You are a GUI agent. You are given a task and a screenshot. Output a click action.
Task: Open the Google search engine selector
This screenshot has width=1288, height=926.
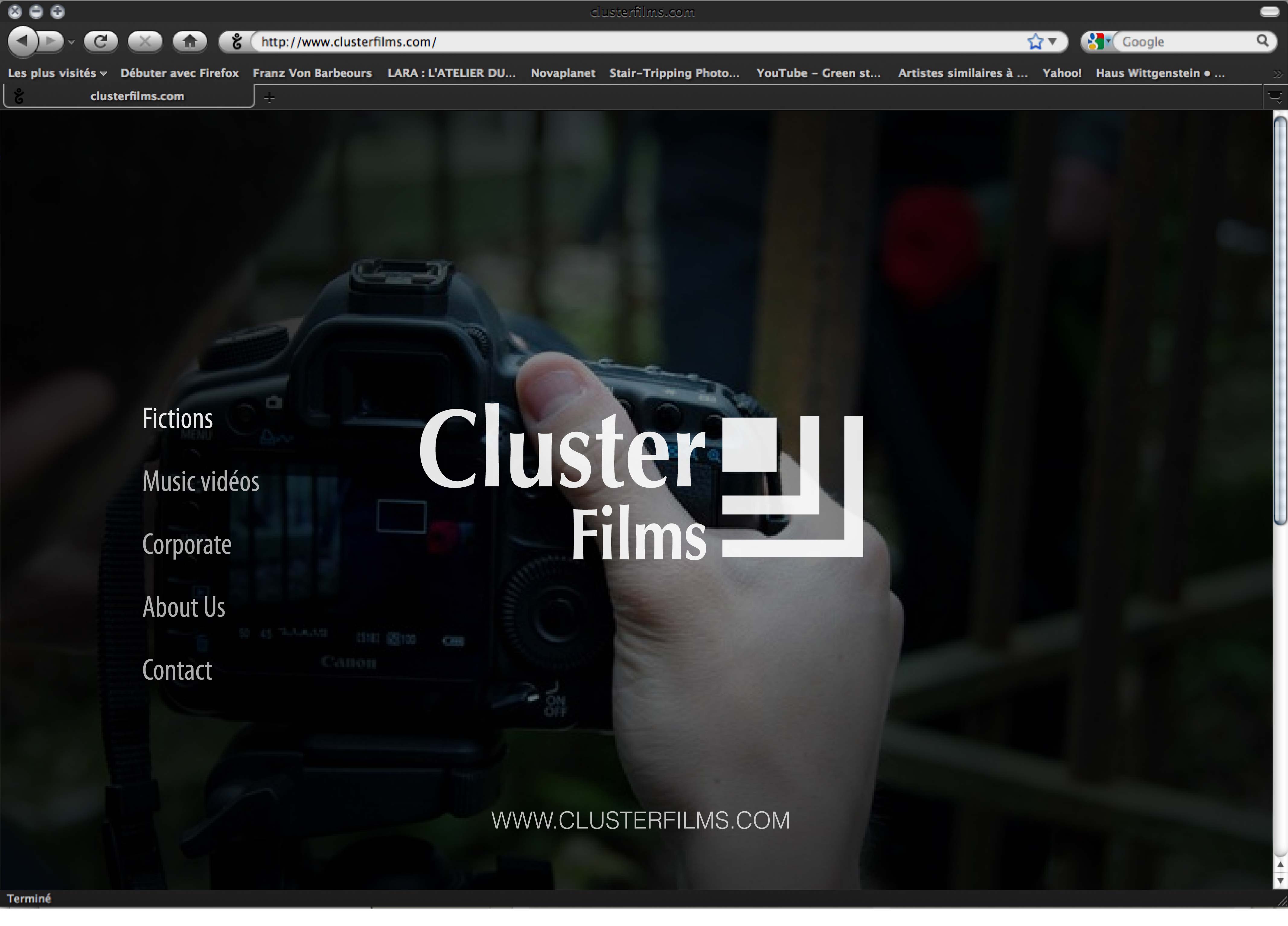[1098, 41]
